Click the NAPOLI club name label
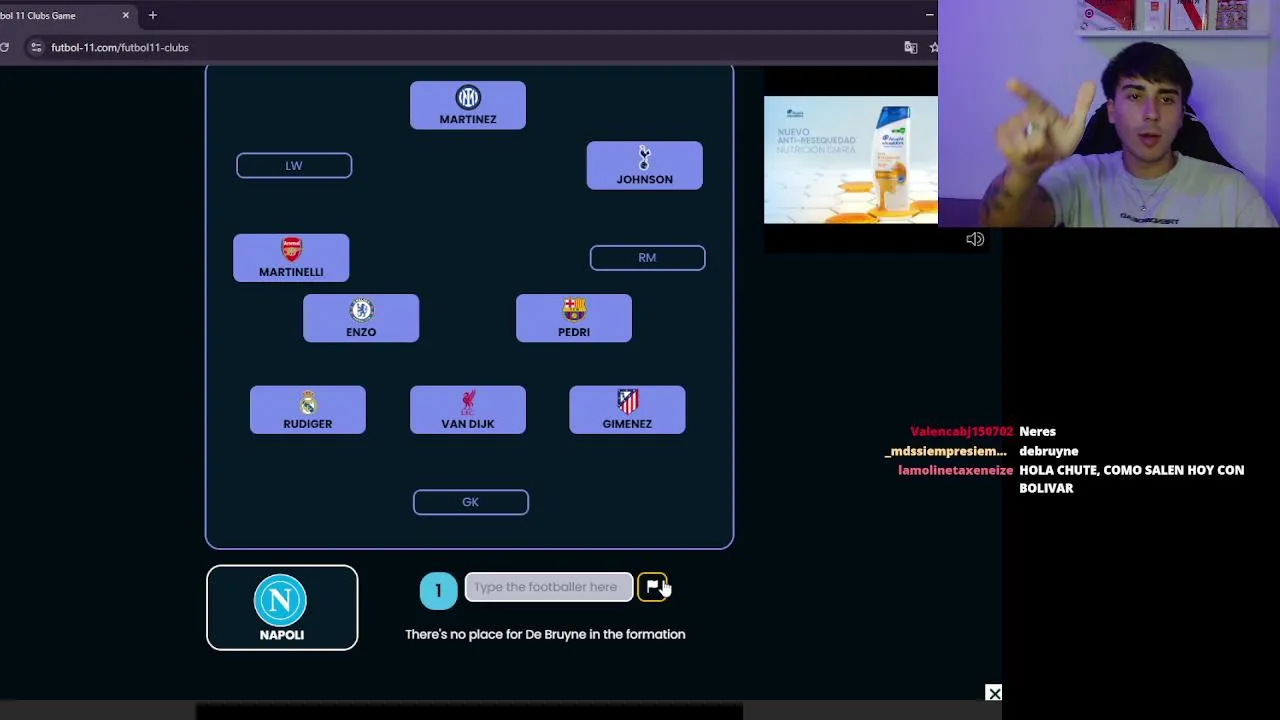The image size is (1280, 720). [x=281, y=635]
